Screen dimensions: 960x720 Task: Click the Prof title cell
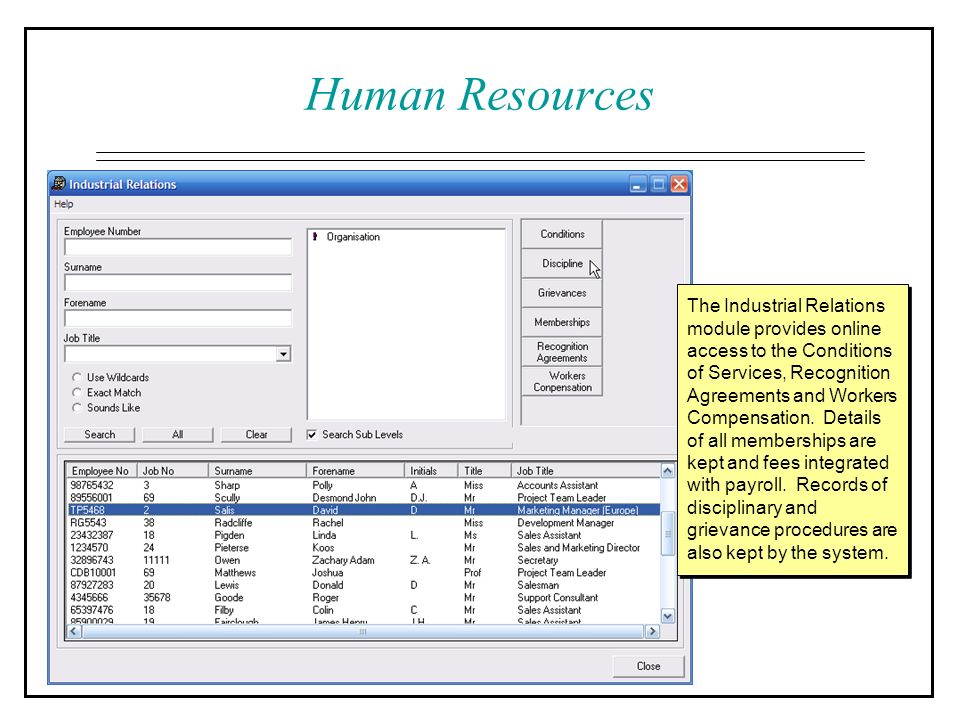pos(472,572)
